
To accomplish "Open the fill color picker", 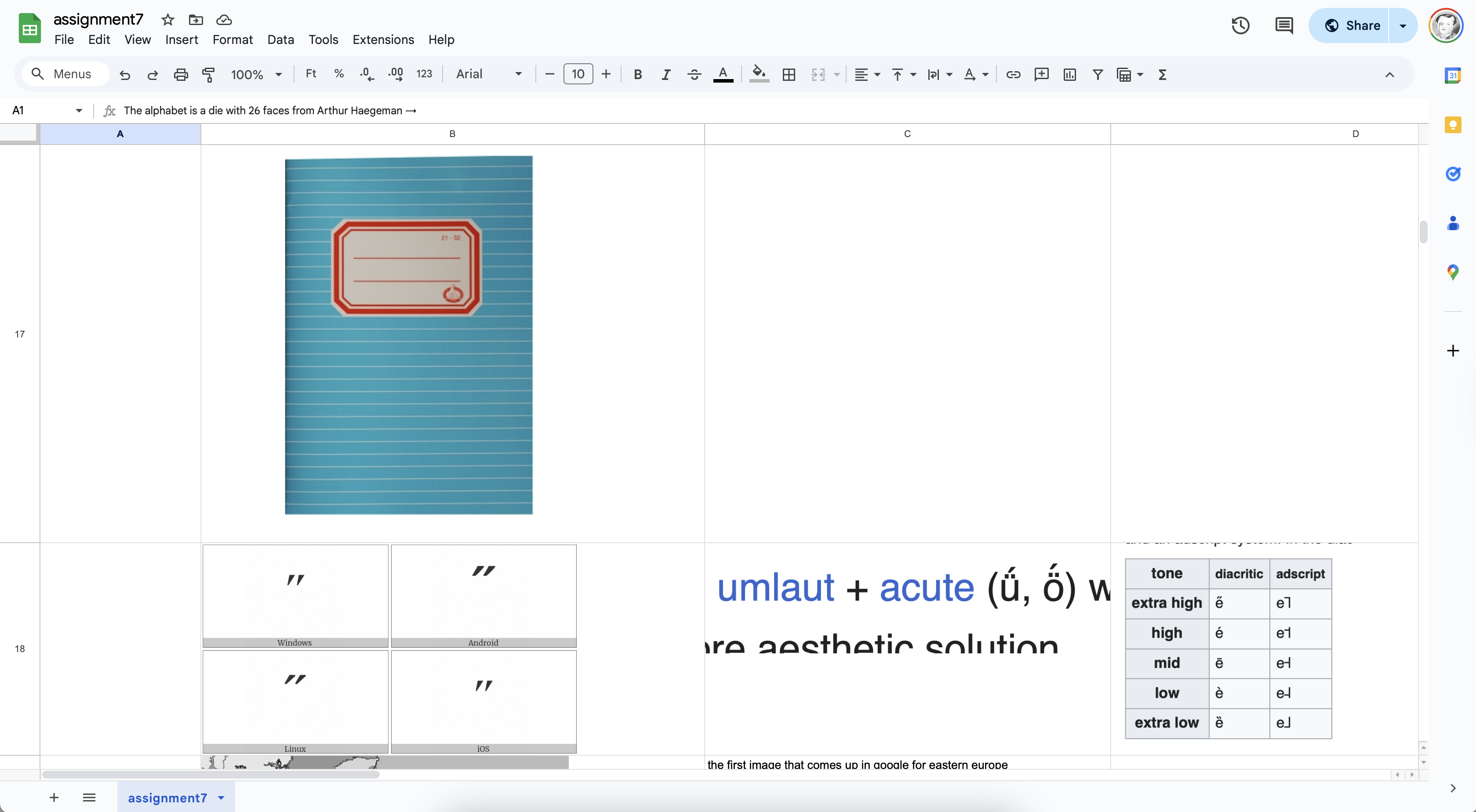I will (759, 74).
